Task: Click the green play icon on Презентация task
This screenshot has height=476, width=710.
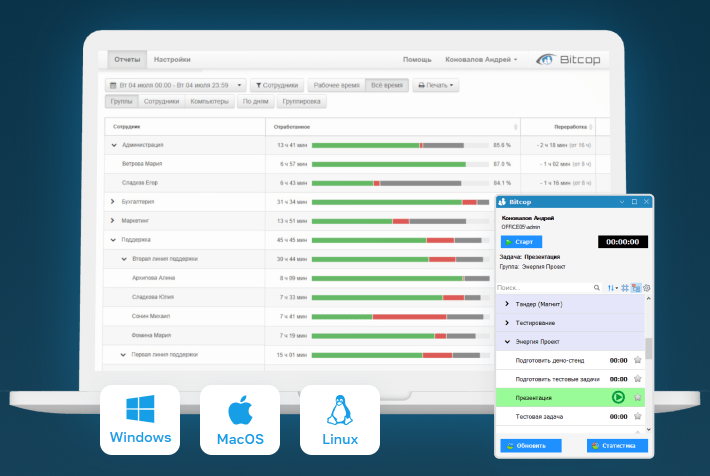Action: 618,397
